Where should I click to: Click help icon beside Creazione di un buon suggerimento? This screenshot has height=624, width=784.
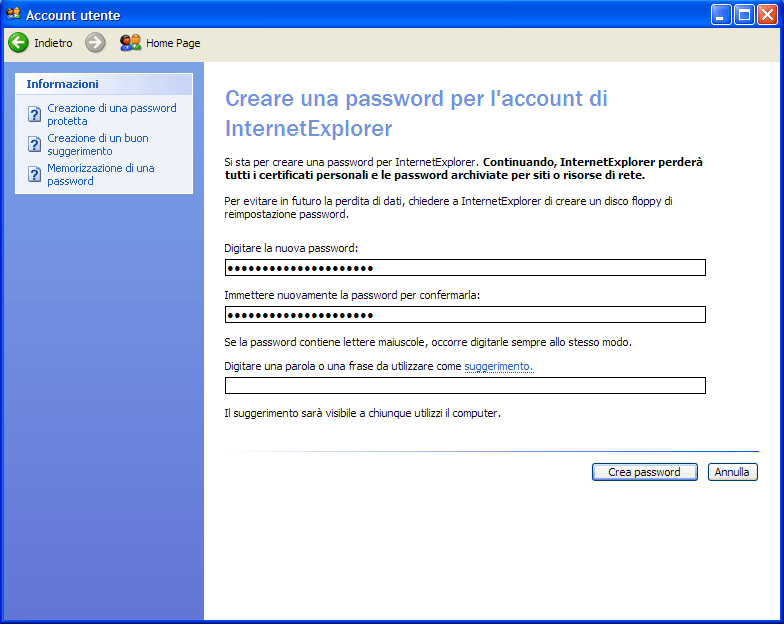tap(34, 144)
